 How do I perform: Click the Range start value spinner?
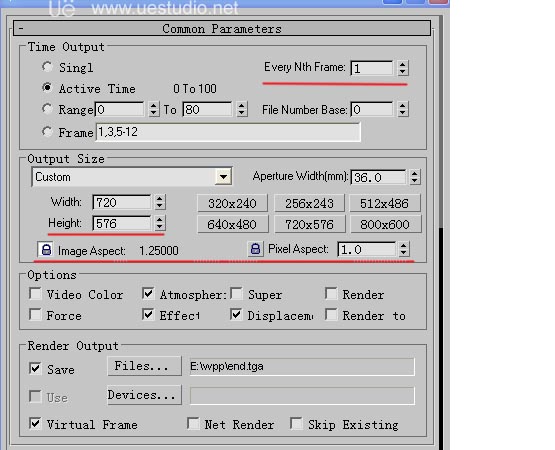[x=153, y=109]
